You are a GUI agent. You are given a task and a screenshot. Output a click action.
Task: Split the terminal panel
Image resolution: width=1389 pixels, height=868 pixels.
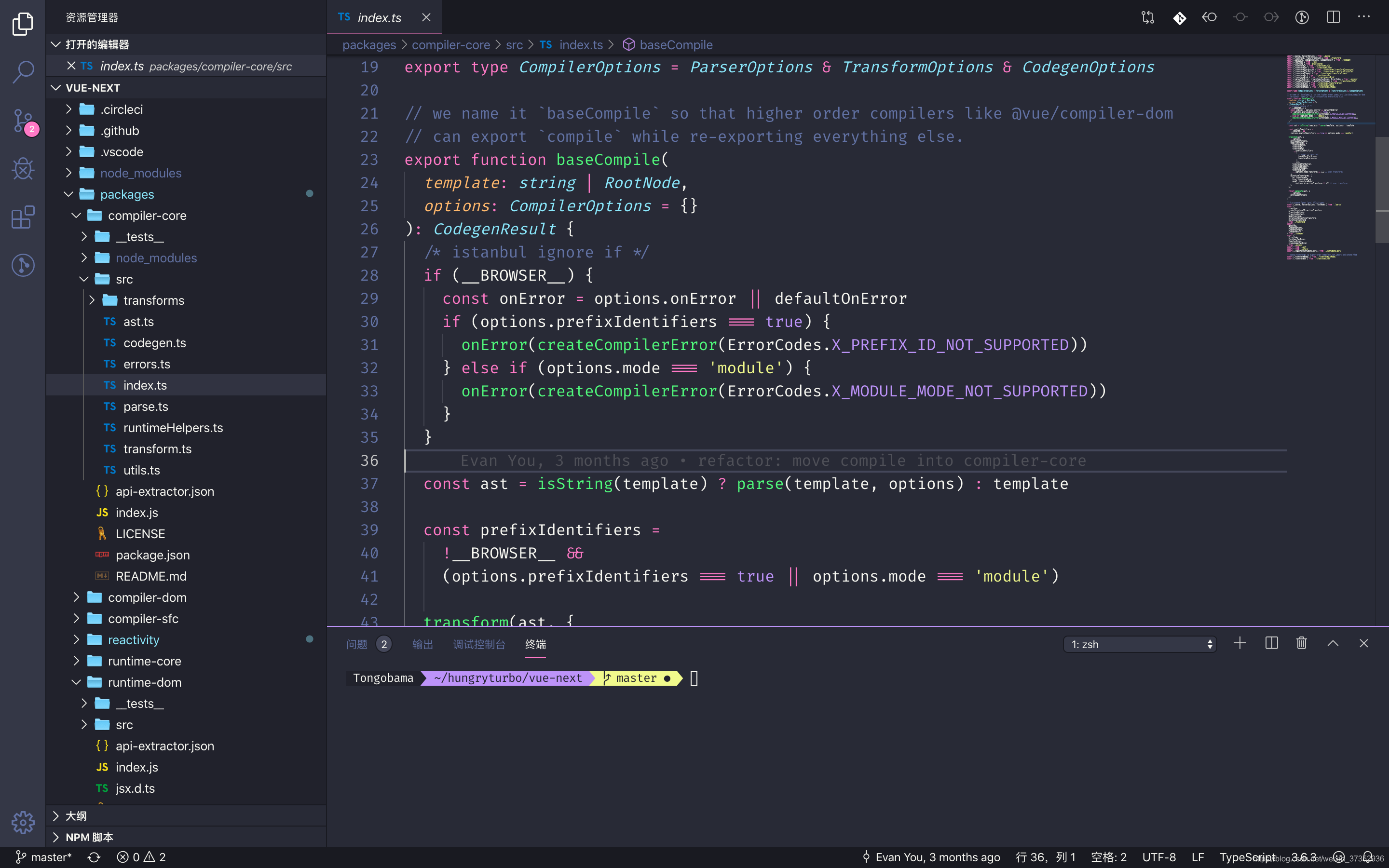1271,644
